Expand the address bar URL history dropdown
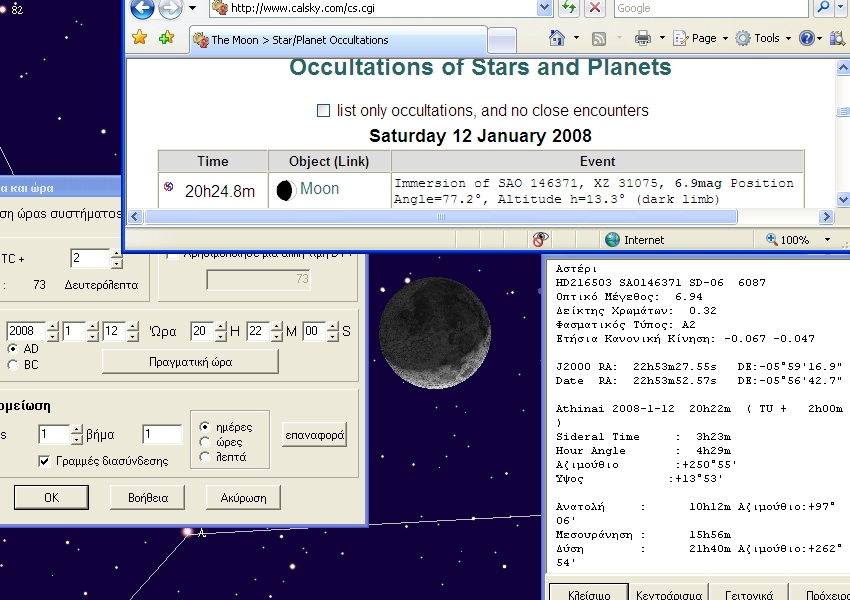 point(544,8)
